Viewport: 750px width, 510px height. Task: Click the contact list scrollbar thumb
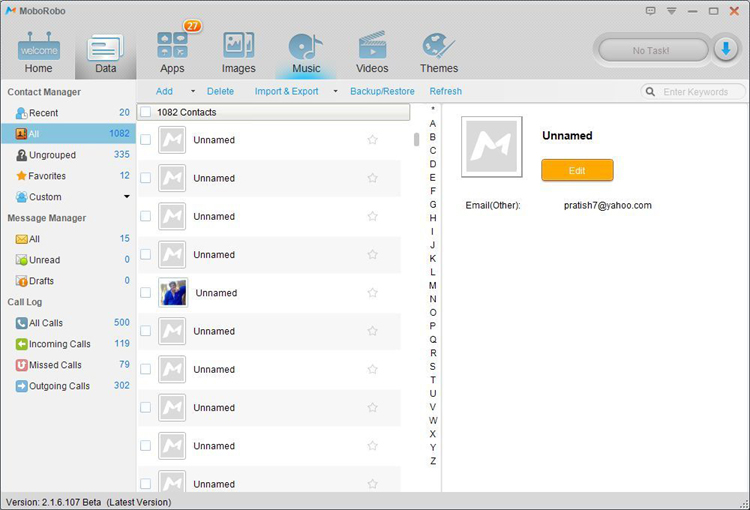(416, 140)
